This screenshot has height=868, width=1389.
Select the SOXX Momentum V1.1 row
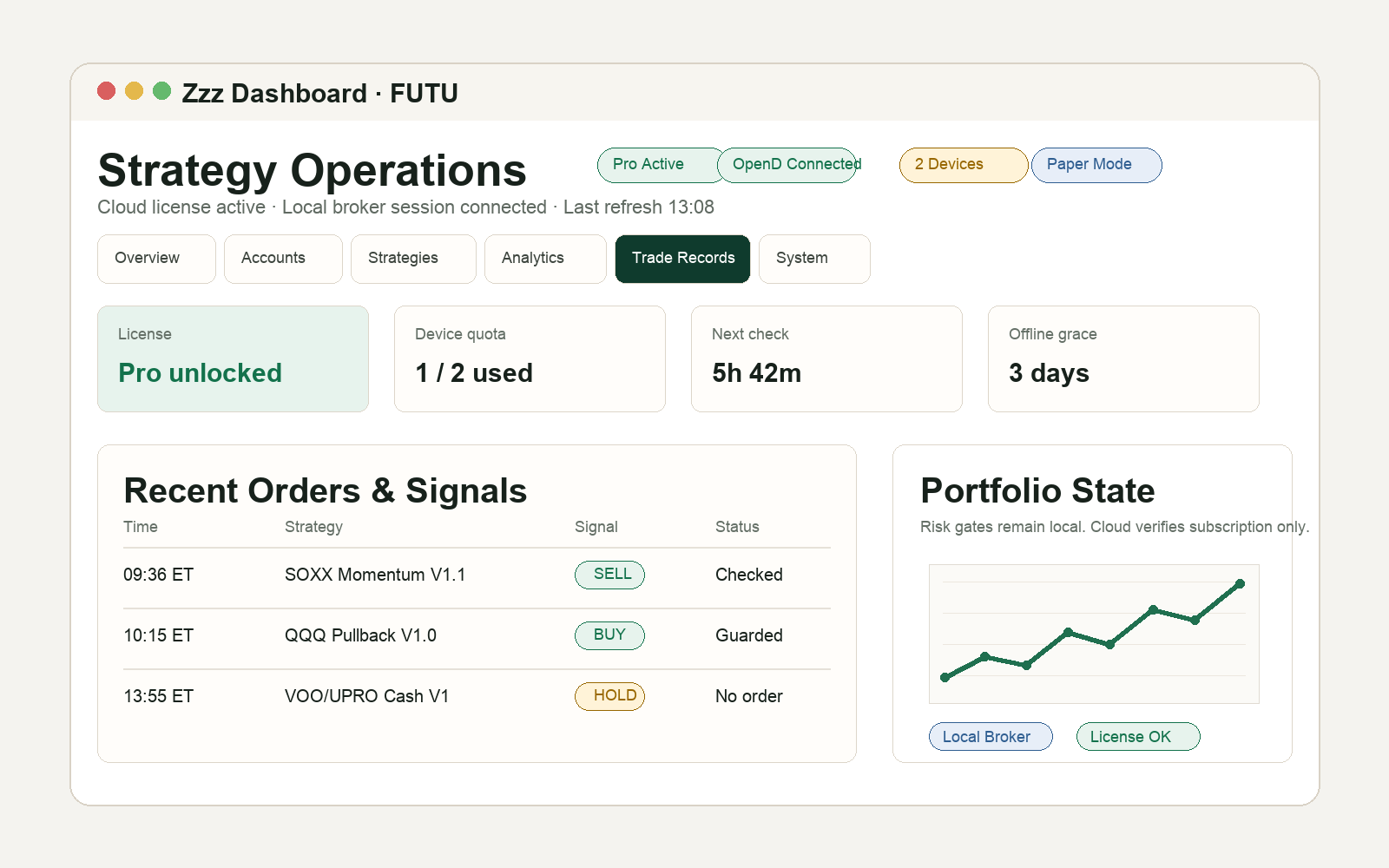coord(477,575)
